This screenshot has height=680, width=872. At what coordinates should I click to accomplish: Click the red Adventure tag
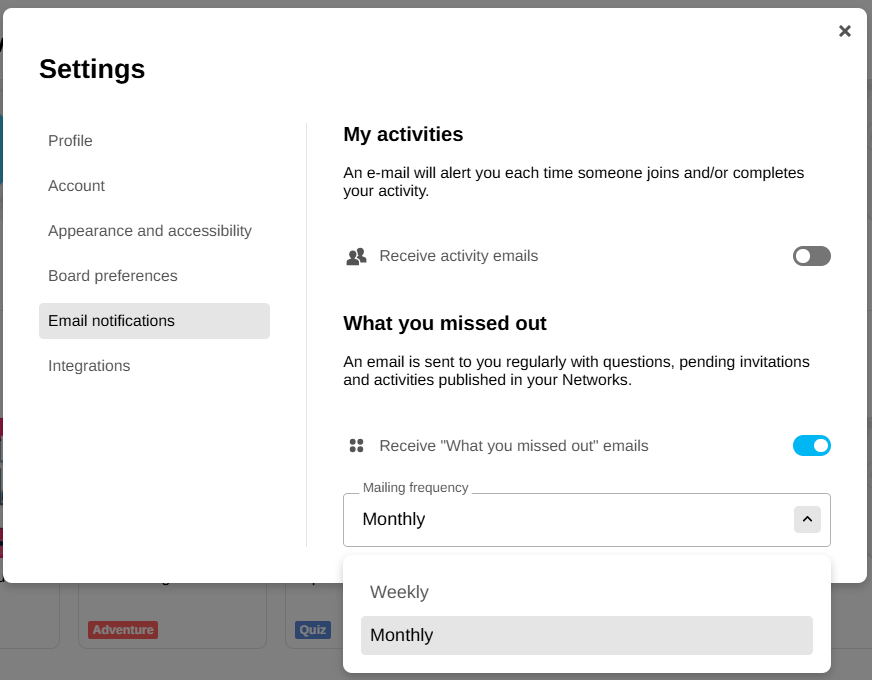[123, 630]
